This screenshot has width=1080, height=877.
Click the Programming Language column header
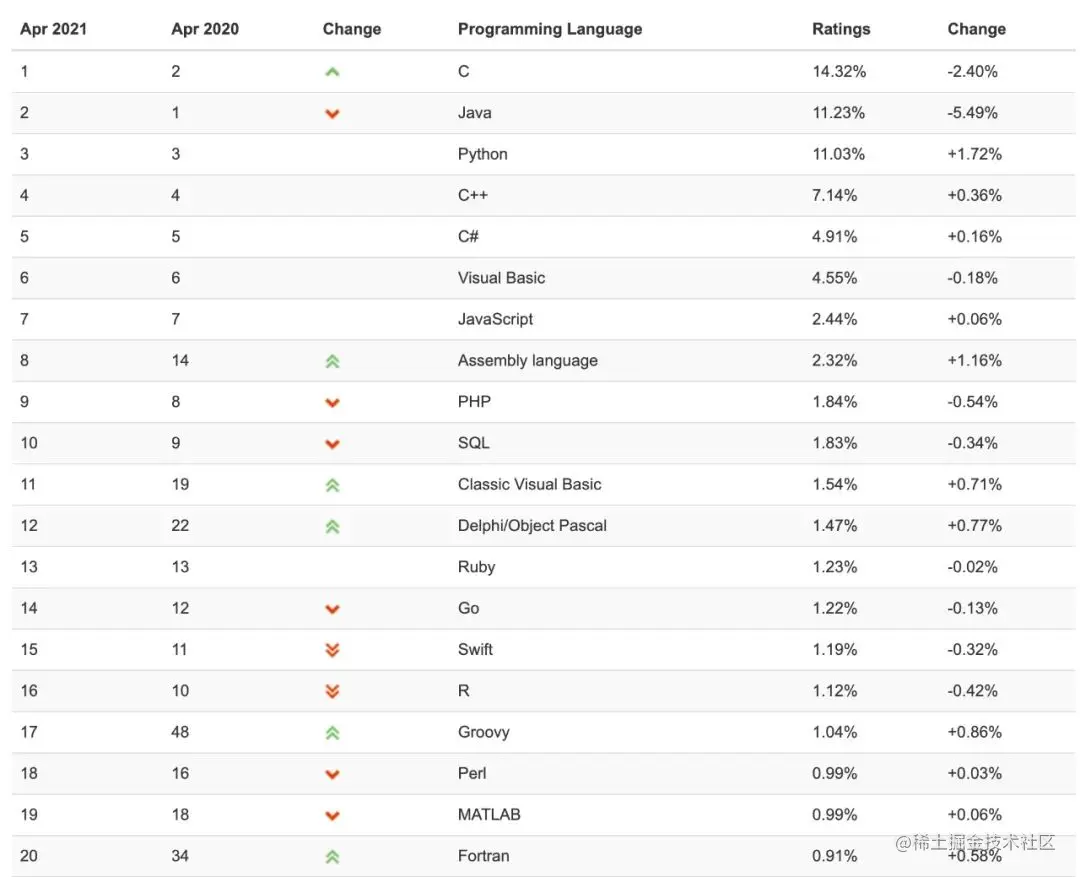click(x=550, y=29)
